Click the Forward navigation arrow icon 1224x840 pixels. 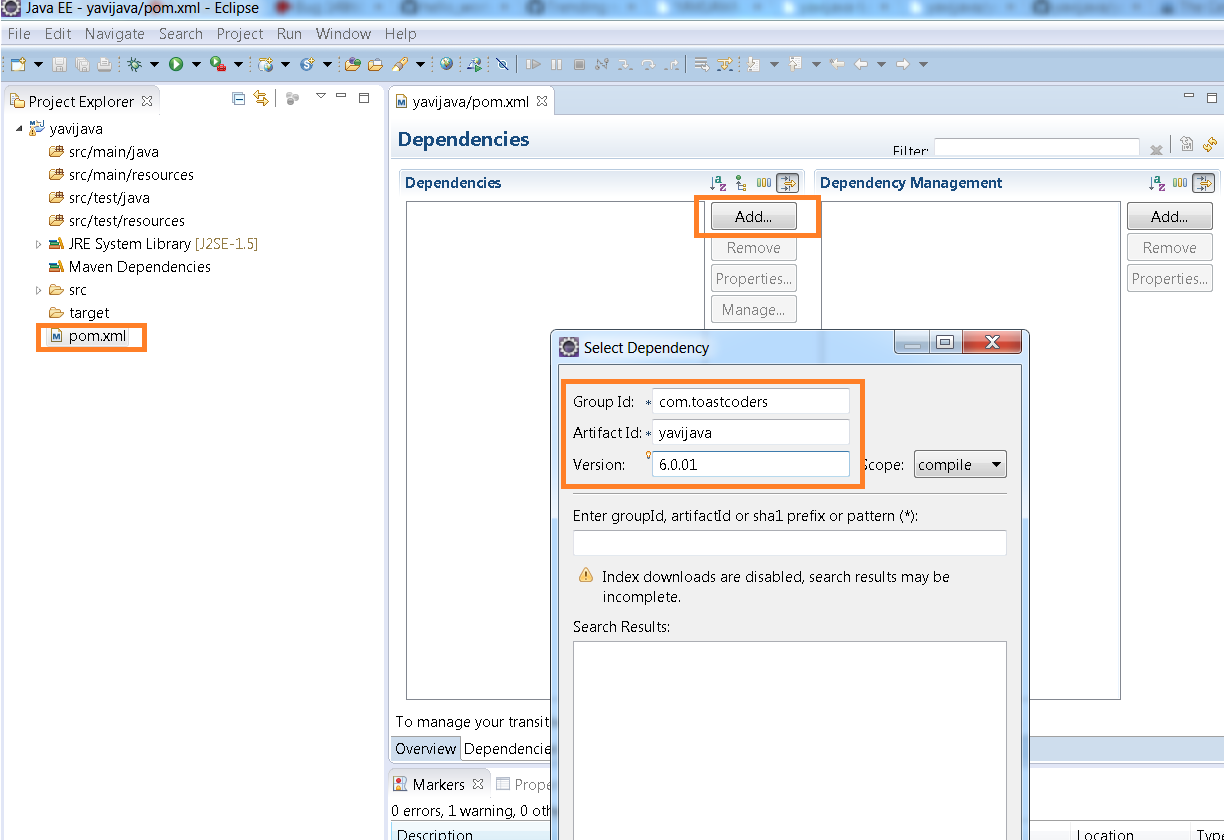pos(903,64)
